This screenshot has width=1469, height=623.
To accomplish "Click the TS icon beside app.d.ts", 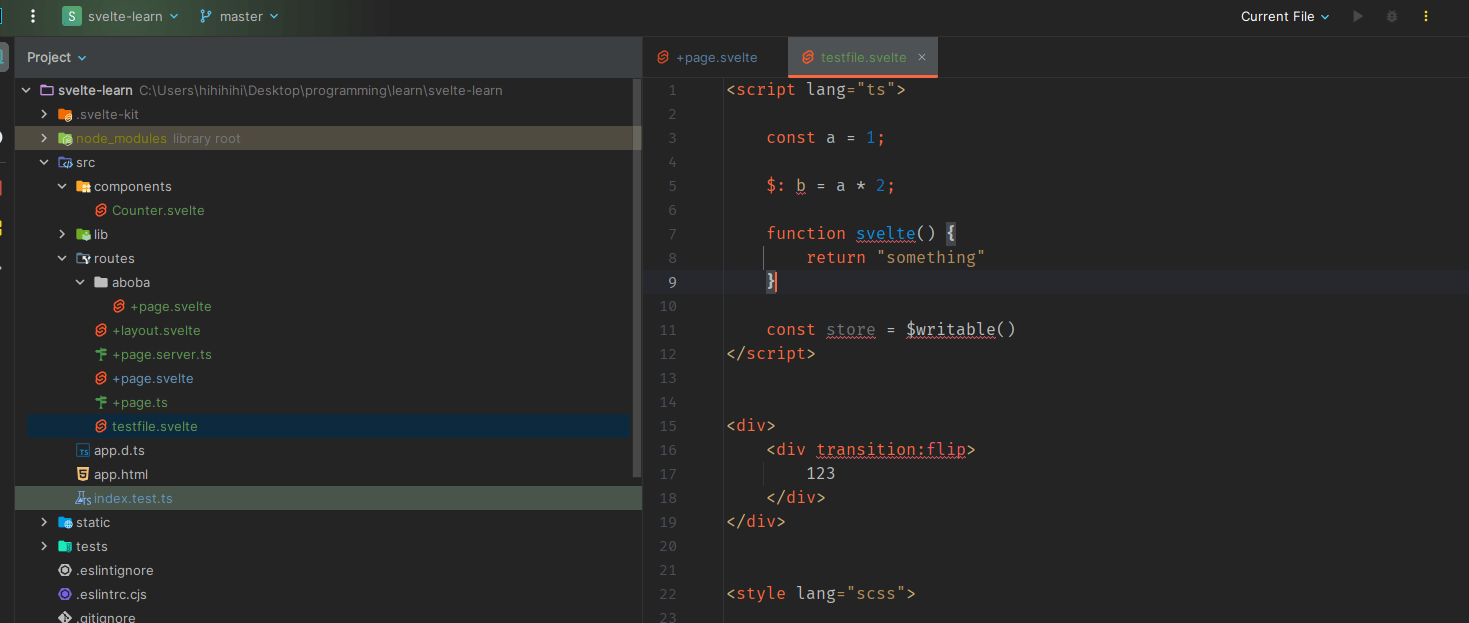I will (x=83, y=450).
